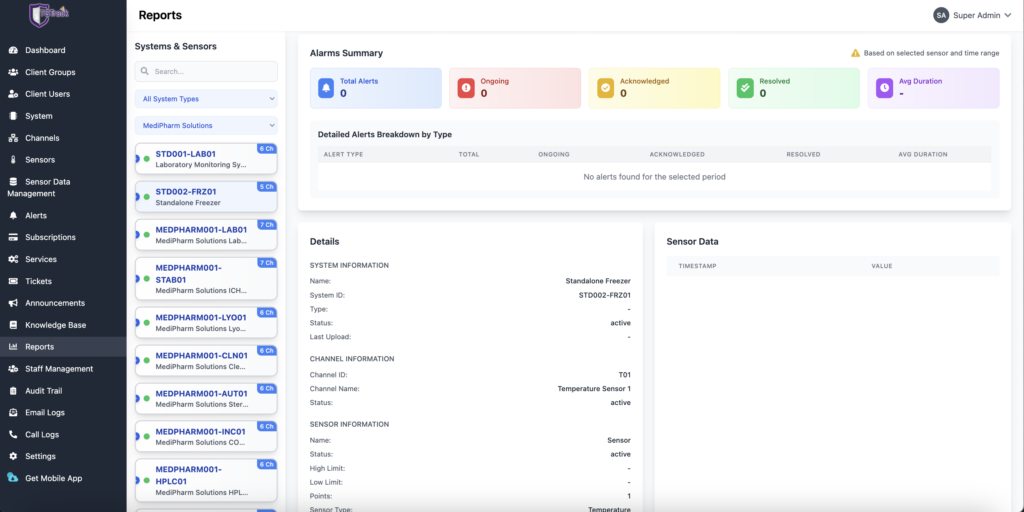Click the Dashboard icon in sidebar
This screenshot has height=512, width=1024.
pyautogui.click(x=13, y=50)
